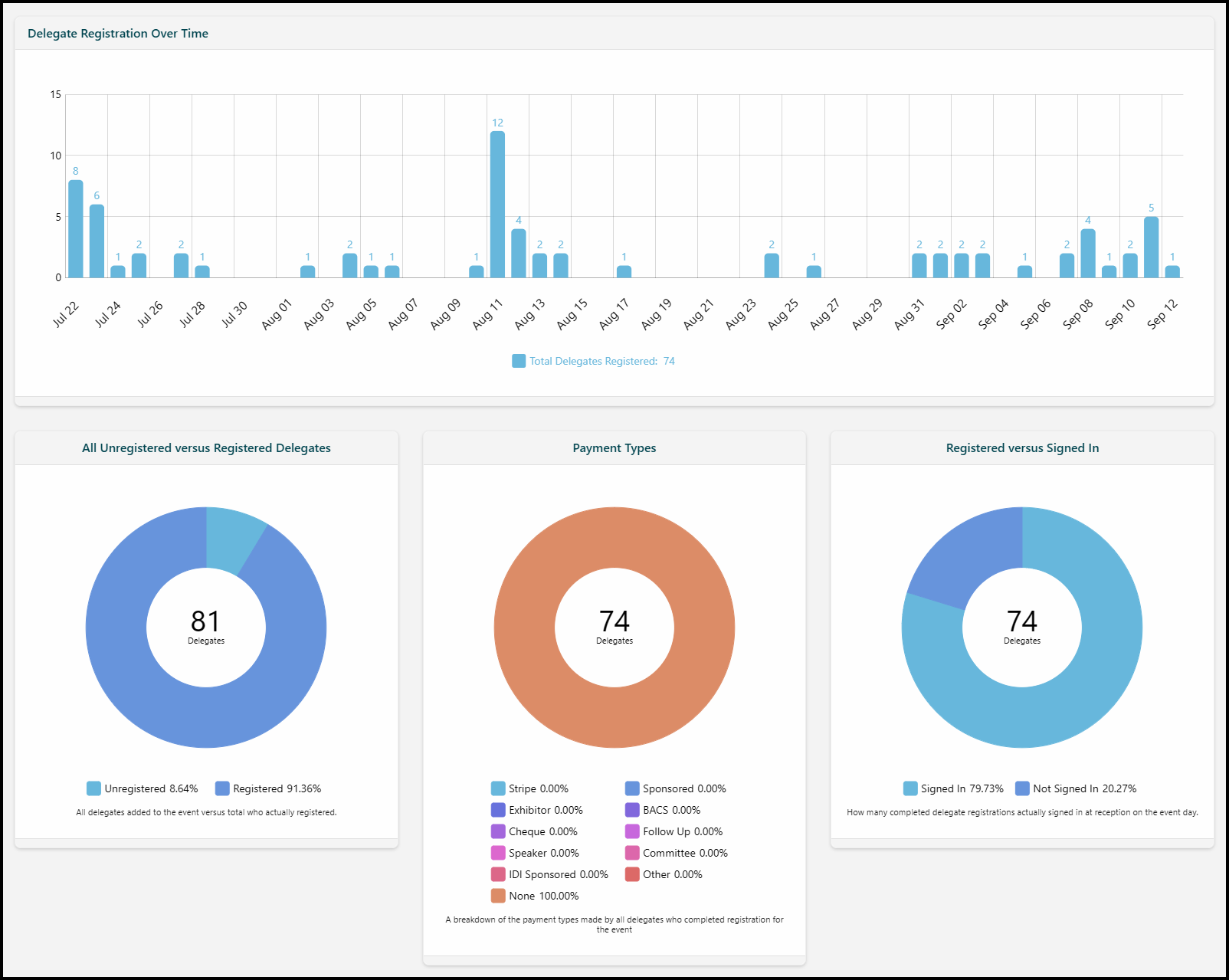This screenshot has width=1229, height=980.
Task: Click the Aug 11 axis label
Action: (x=487, y=314)
